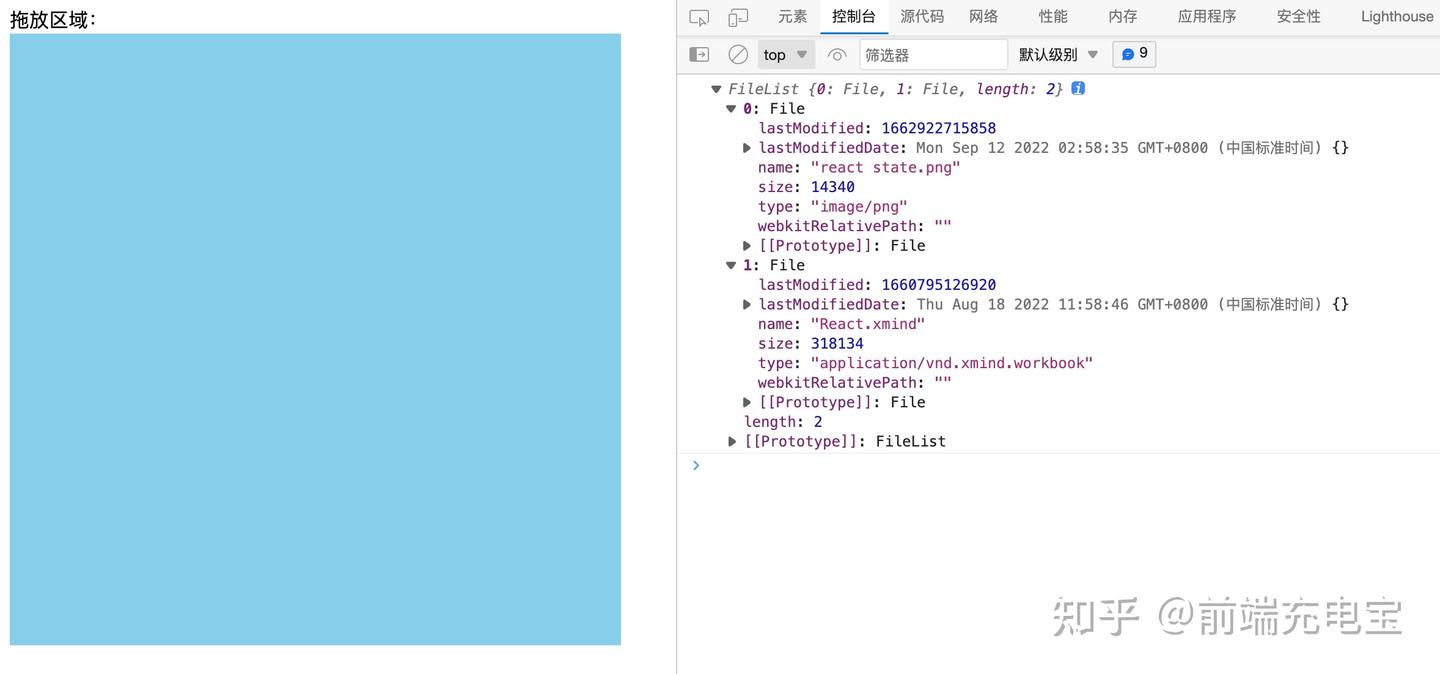The height and width of the screenshot is (674, 1440).
Task: Open the Lighthouse tab
Action: pyautogui.click(x=1397, y=16)
